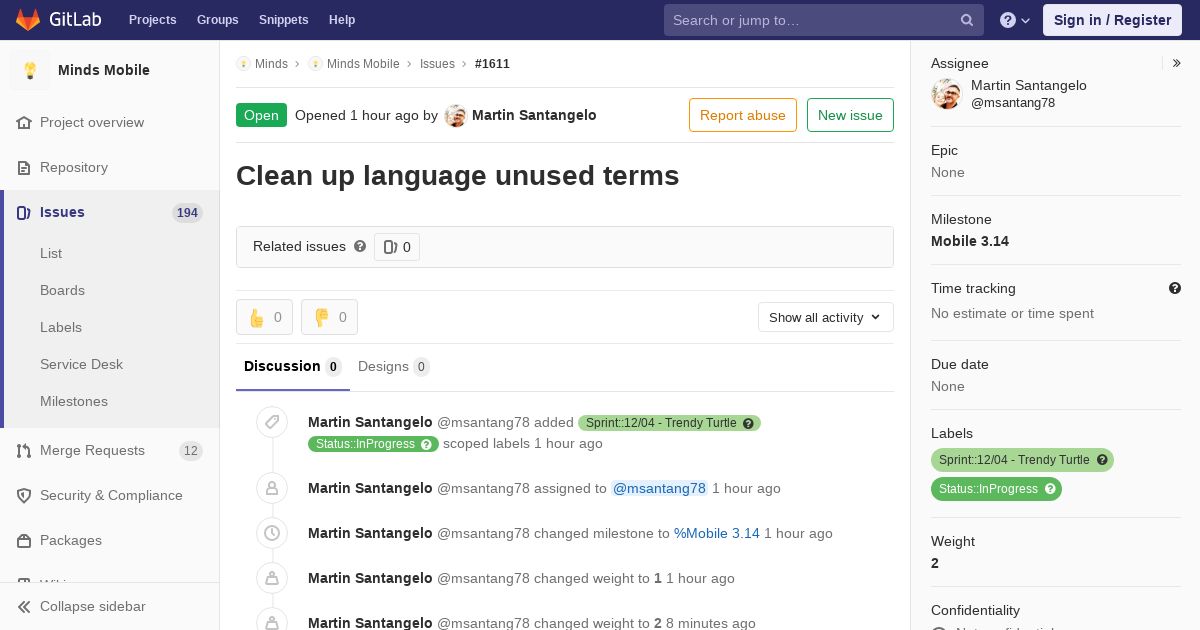The height and width of the screenshot is (630, 1200).
Task: Click the label activity timeline icon
Action: pos(272,422)
